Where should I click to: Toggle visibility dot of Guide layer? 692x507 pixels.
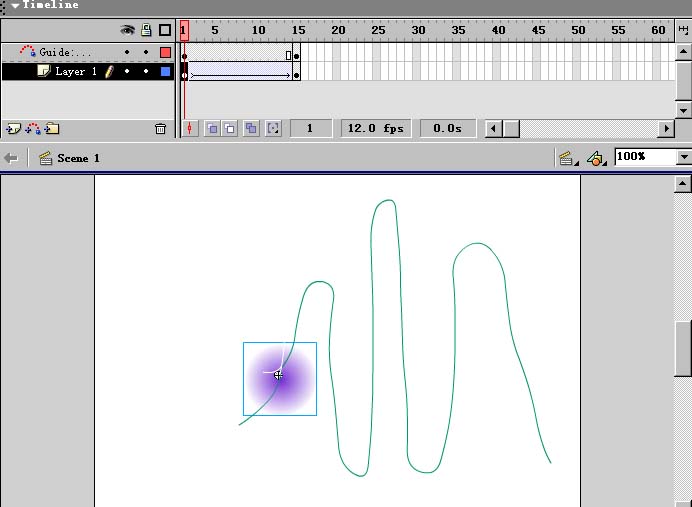(127, 52)
